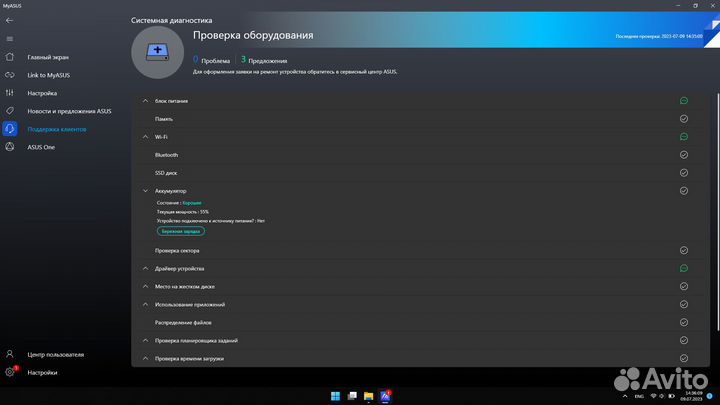The image size is (720, 405).
Task: Click the green suggestion icon for Wi-Fi
Action: 684,137
